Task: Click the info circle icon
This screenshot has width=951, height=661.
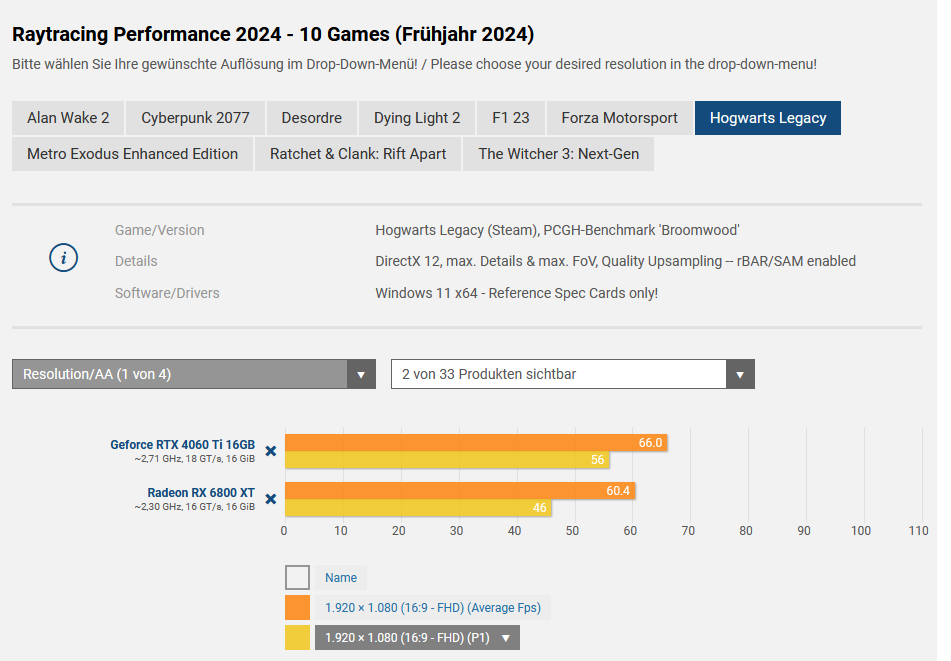Action: [x=64, y=258]
